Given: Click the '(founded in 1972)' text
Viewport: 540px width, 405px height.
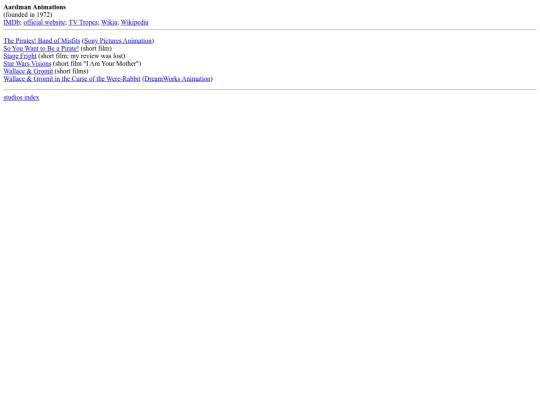Looking at the screenshot, I should point(28,14).
